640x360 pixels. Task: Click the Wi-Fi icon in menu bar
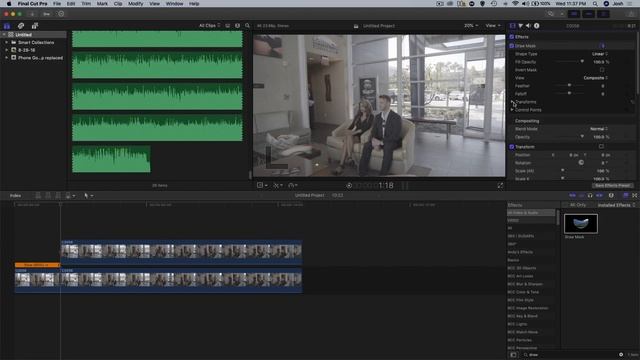(515, 4)
